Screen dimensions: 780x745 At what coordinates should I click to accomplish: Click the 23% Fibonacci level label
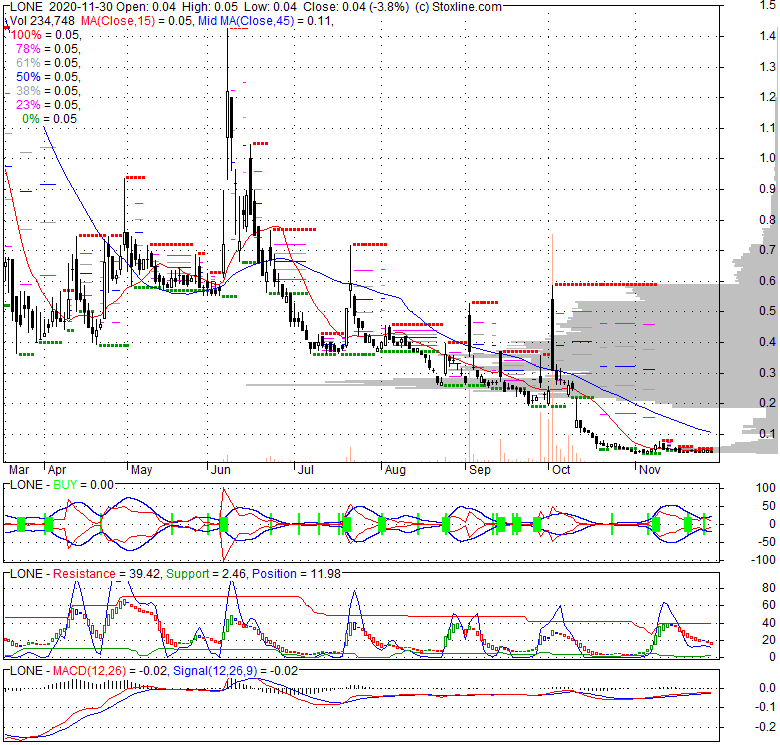[28, 104]
